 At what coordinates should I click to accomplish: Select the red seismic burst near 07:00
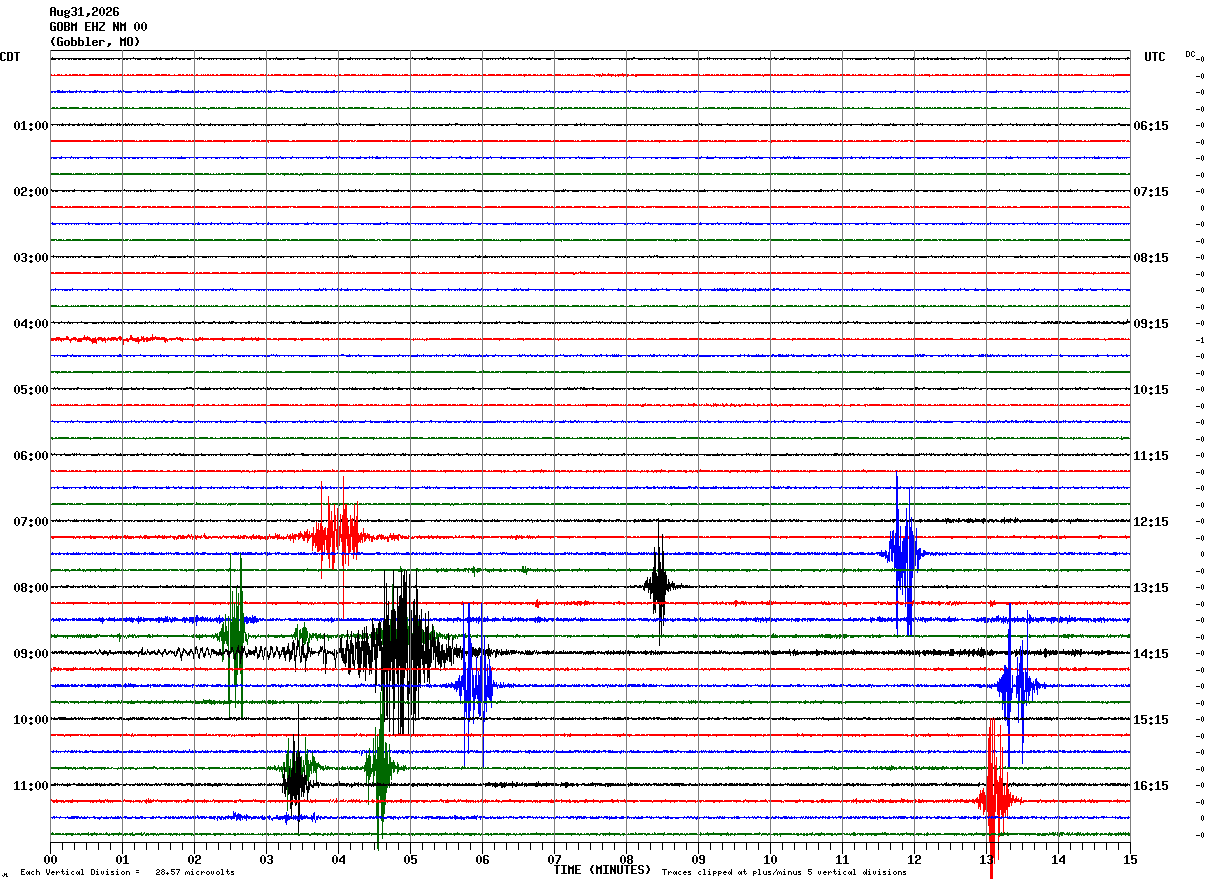[x=337, y=533]
